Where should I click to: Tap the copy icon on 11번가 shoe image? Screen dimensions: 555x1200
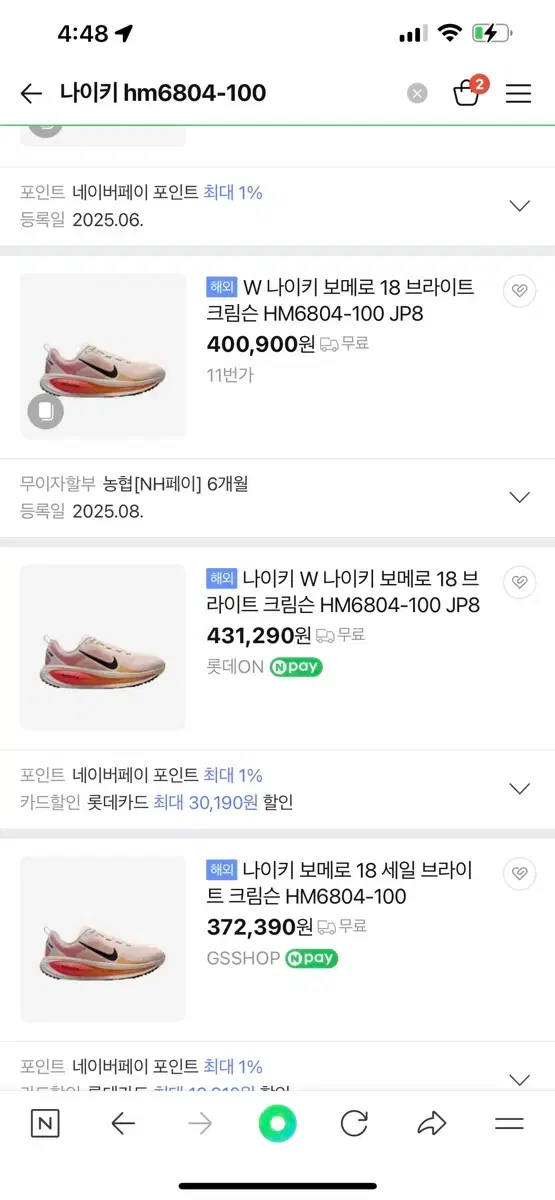point(45,411)
